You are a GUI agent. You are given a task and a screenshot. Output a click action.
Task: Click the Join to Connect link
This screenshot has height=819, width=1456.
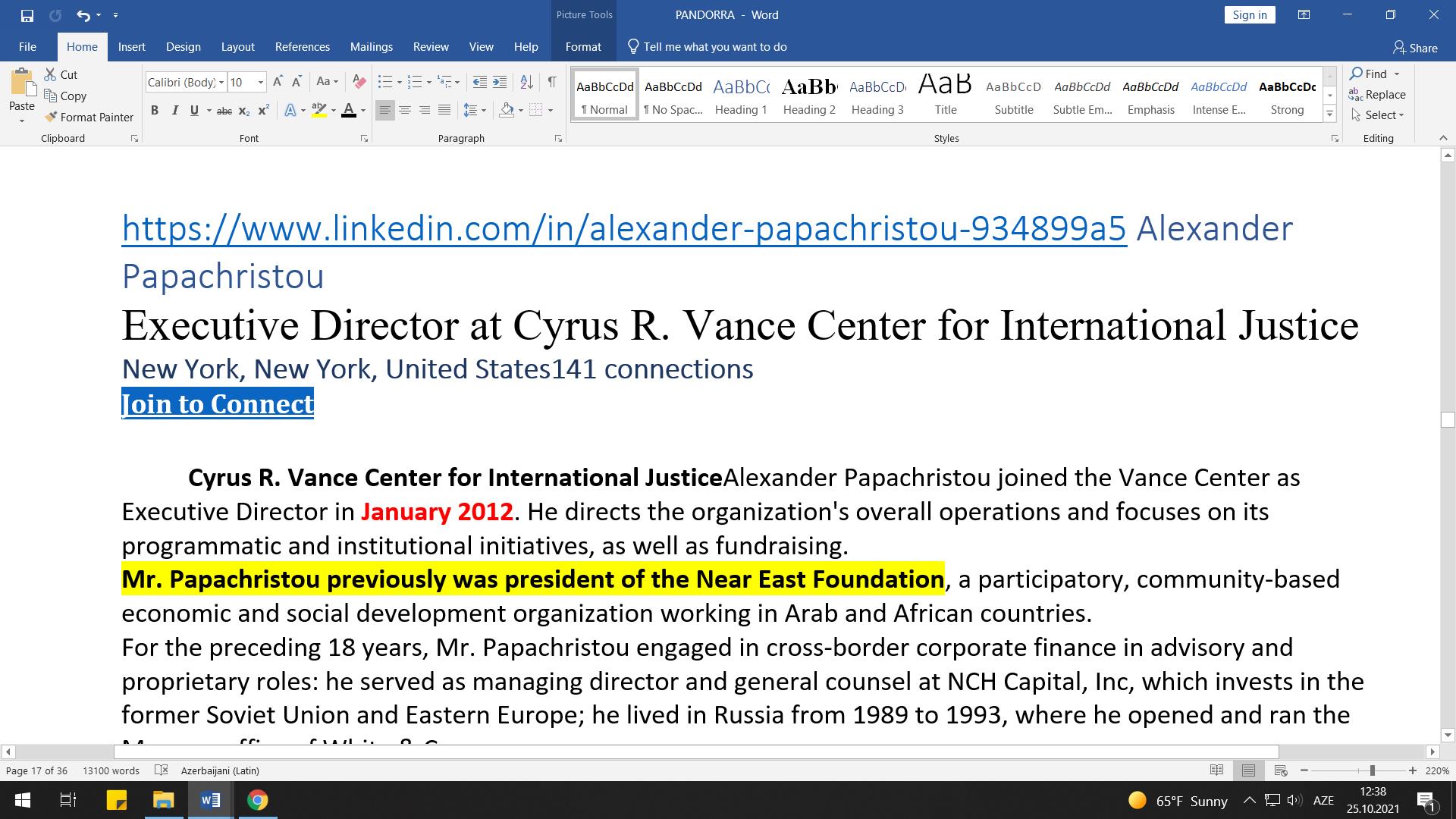[218, 403]
